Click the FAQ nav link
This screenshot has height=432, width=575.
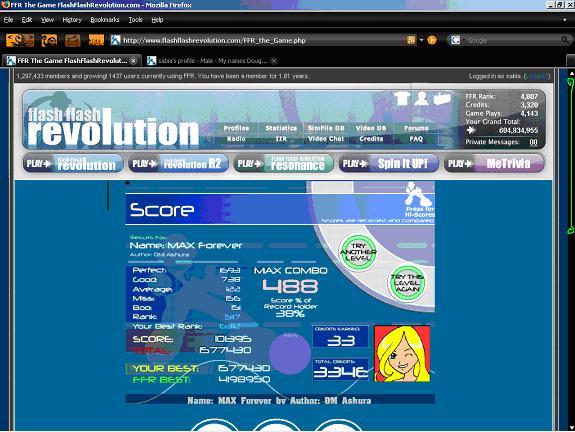click(x=416, y=139)
